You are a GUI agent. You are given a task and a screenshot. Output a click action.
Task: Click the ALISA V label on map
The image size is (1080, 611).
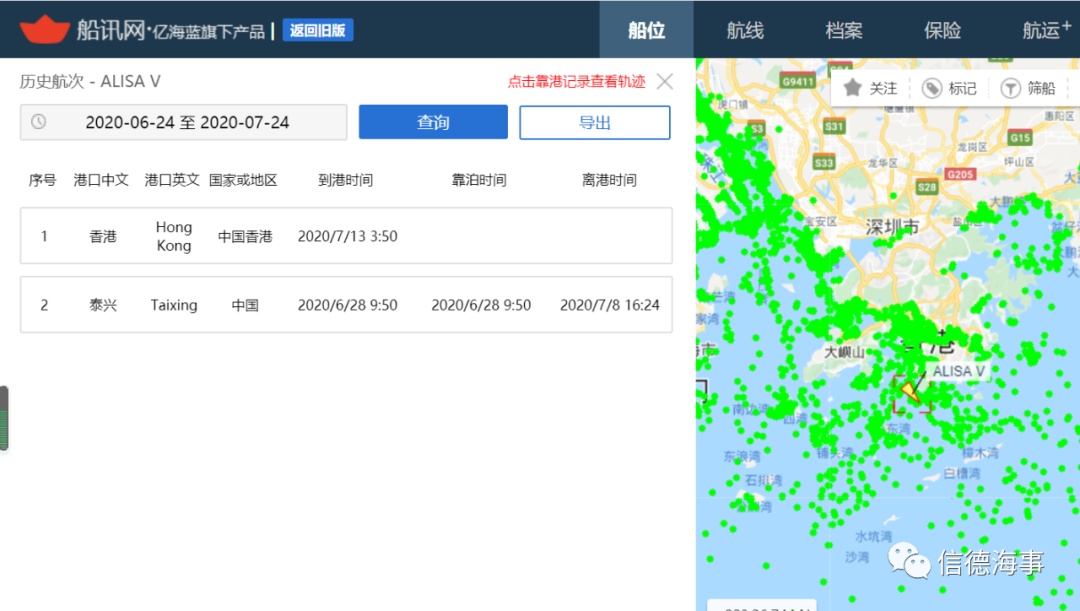coord(958,371)
